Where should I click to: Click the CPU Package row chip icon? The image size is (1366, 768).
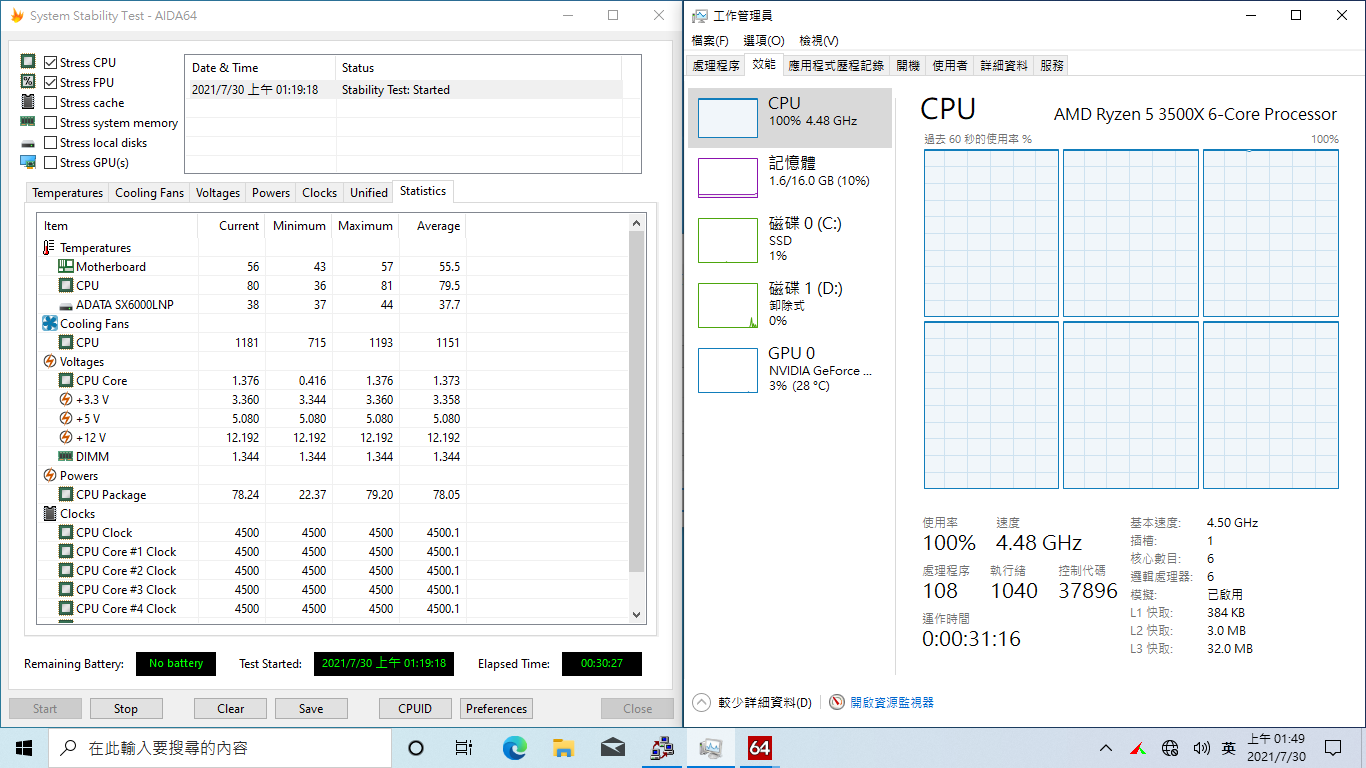(66, 494)
